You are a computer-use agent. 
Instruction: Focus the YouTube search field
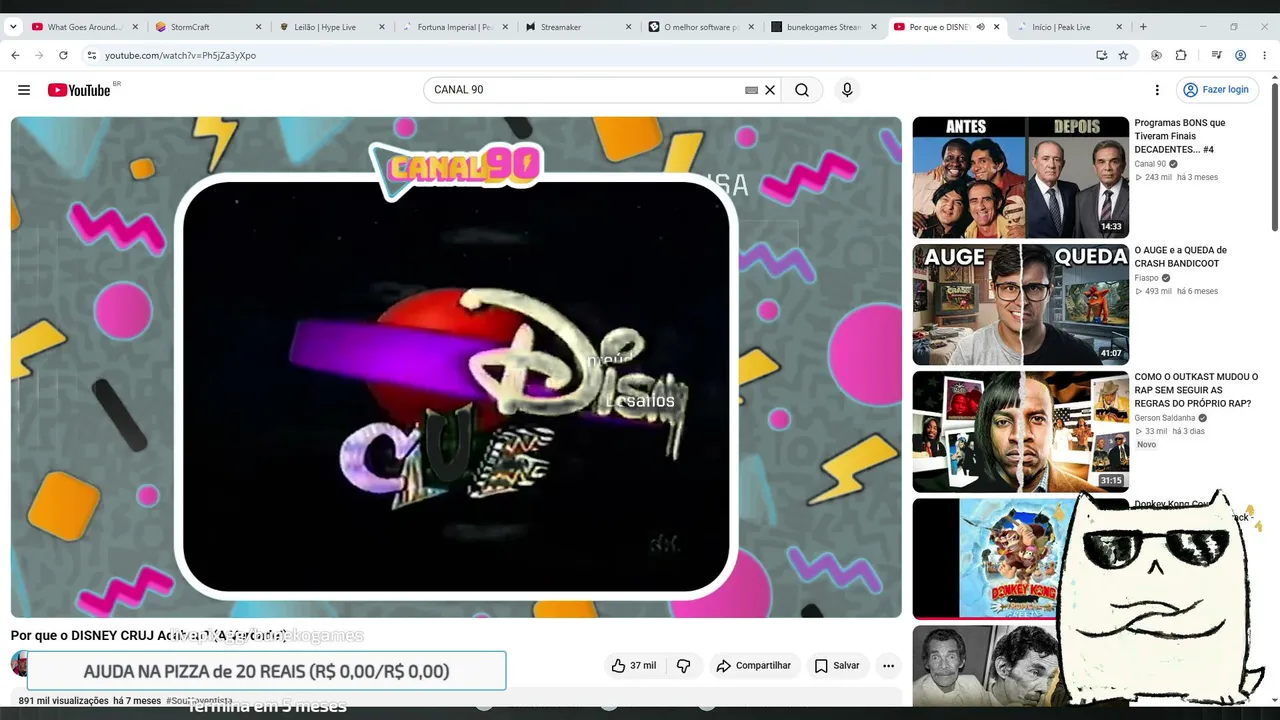click(585, 90)
